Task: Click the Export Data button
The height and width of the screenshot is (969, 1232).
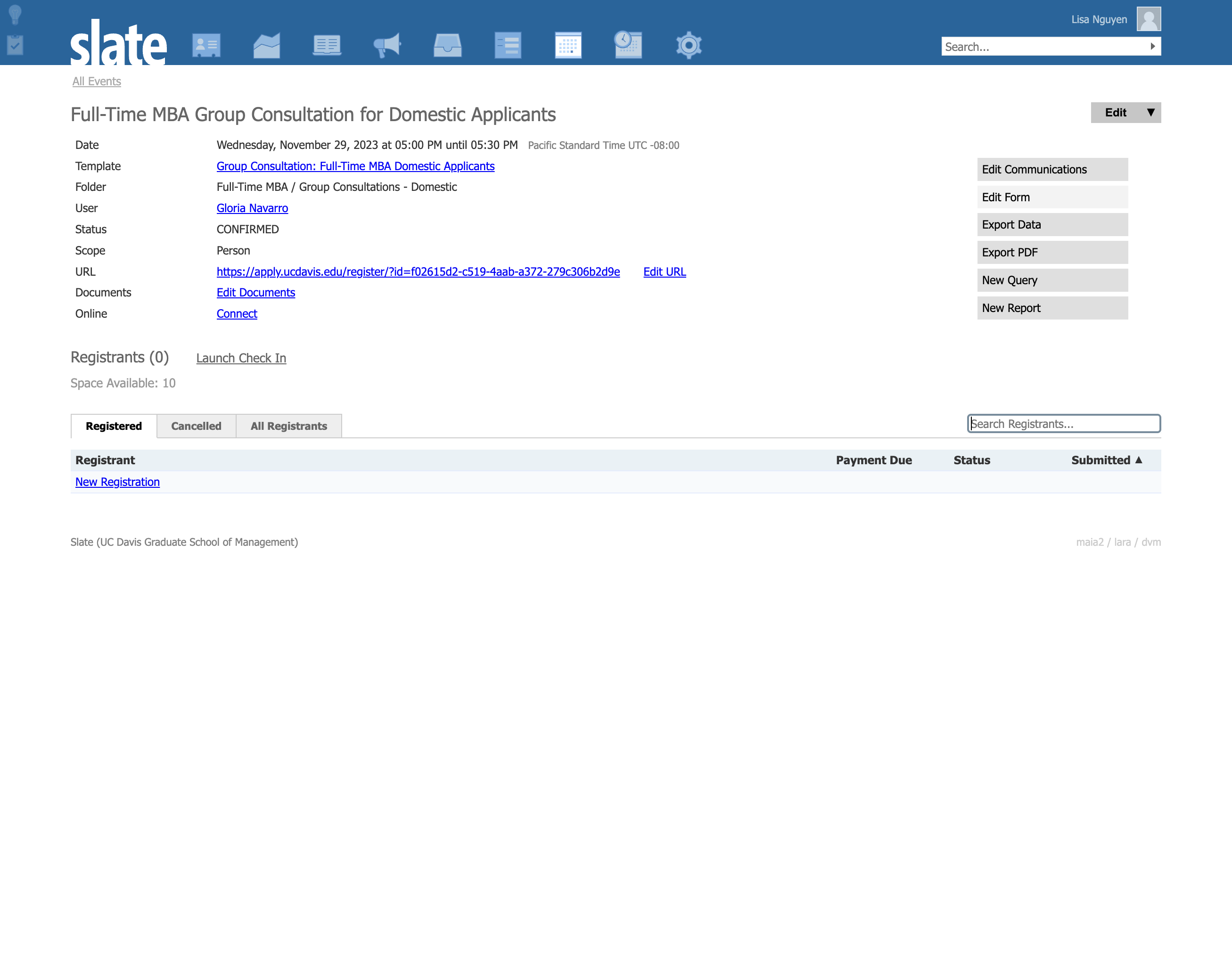Action: [x=1052, y=225]
